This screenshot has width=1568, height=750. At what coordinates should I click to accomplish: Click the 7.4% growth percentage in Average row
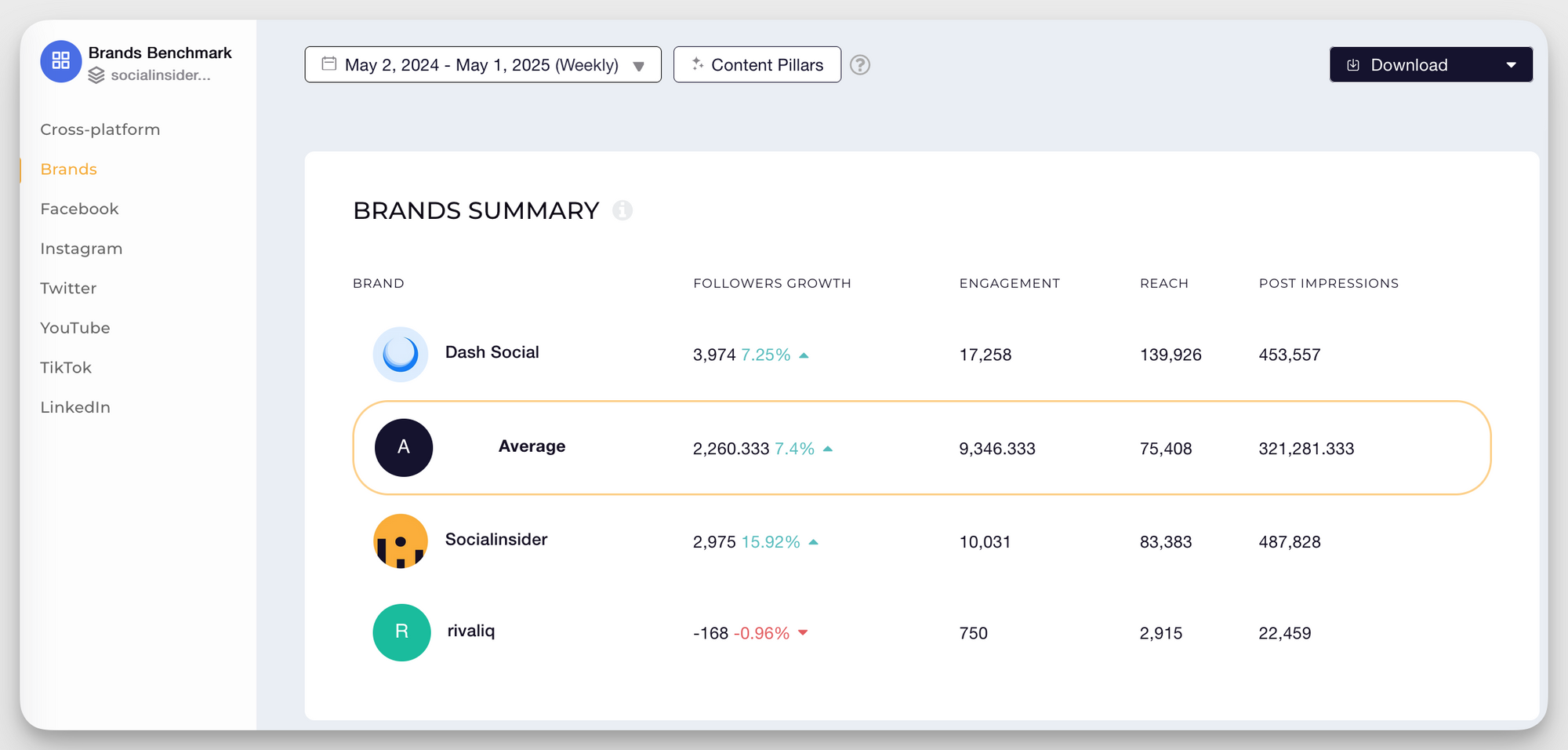pyautogui.click(x=795, y=449)
